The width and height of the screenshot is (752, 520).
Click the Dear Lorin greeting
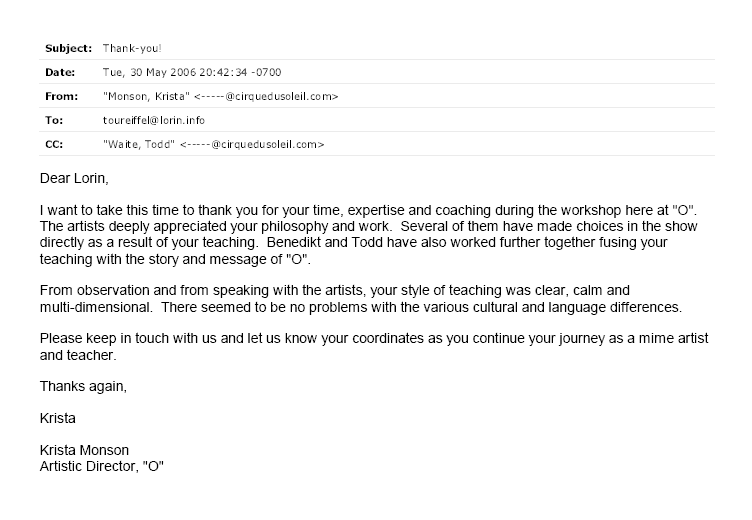[74, 178]
